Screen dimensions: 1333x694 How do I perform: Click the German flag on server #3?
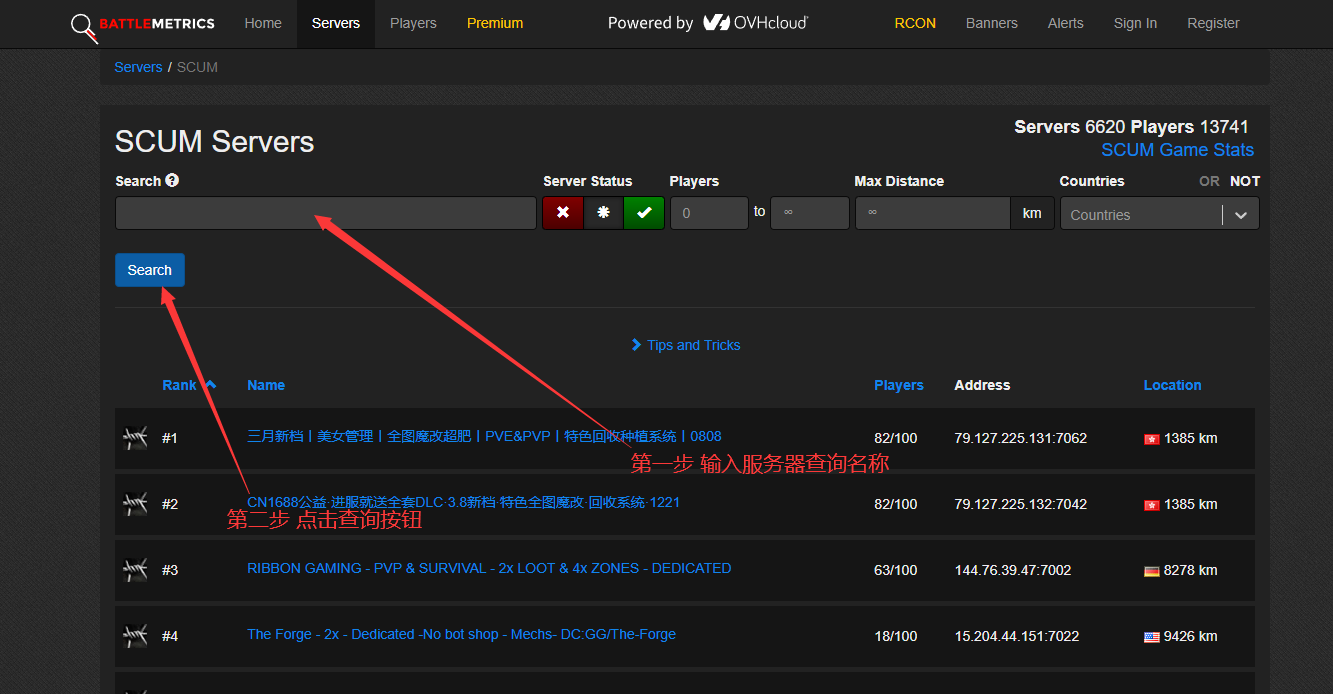coord(1151,571)
